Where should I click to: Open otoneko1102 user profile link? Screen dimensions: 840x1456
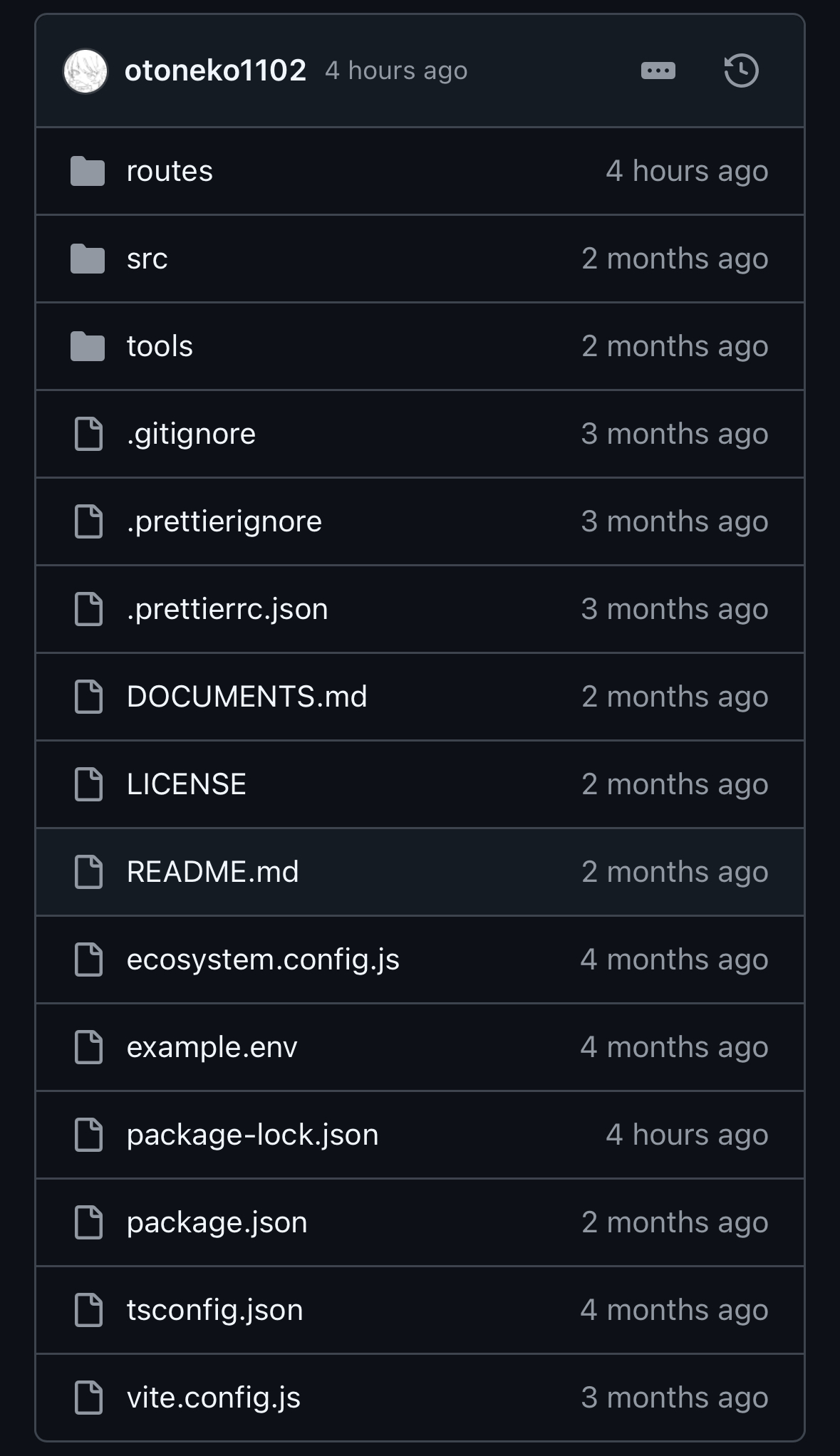[x=215, y=71]
